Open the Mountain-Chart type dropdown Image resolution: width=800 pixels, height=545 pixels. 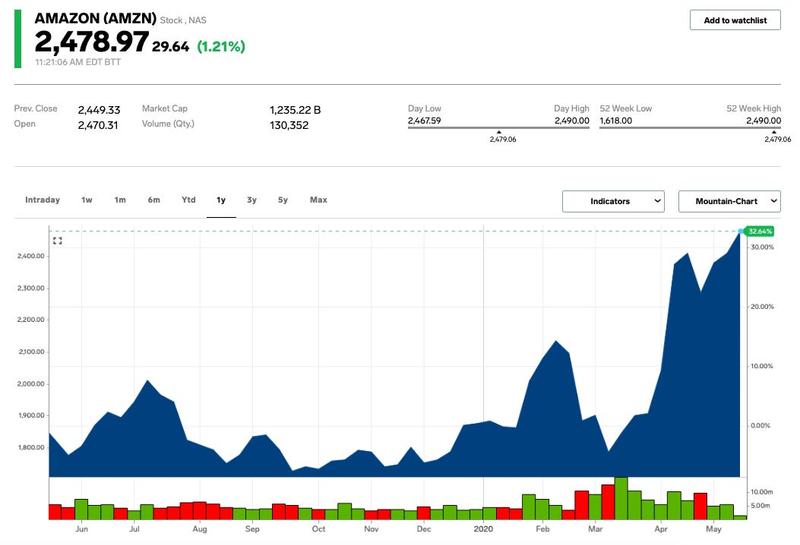(728, 201)
